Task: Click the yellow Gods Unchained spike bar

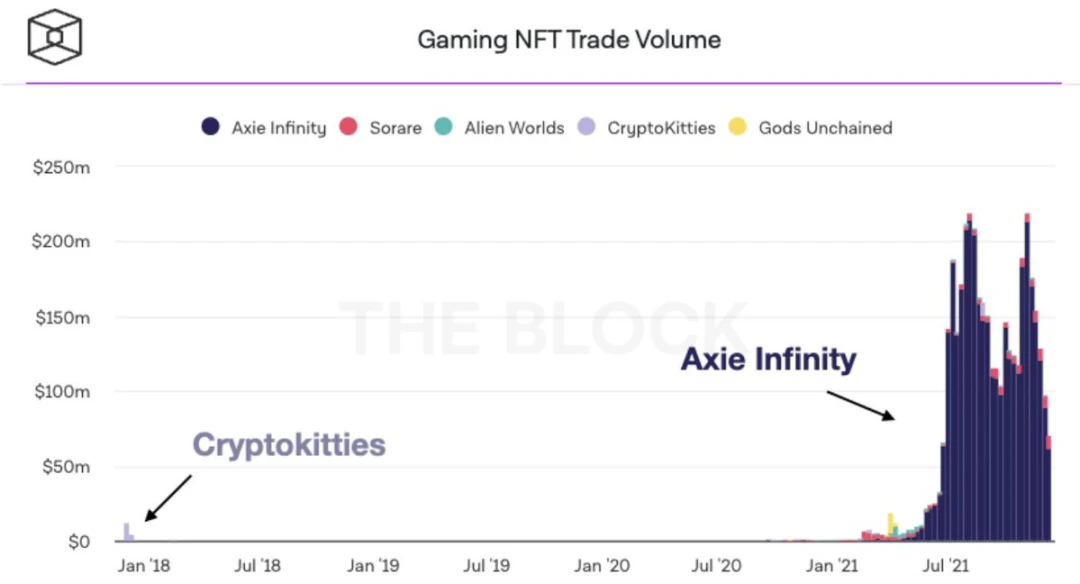Action: (x=890, y=526)
